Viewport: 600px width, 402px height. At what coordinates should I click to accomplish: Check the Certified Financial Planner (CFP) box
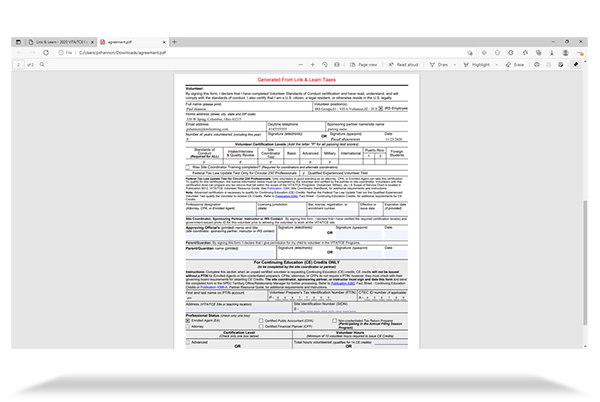(261, 327)
